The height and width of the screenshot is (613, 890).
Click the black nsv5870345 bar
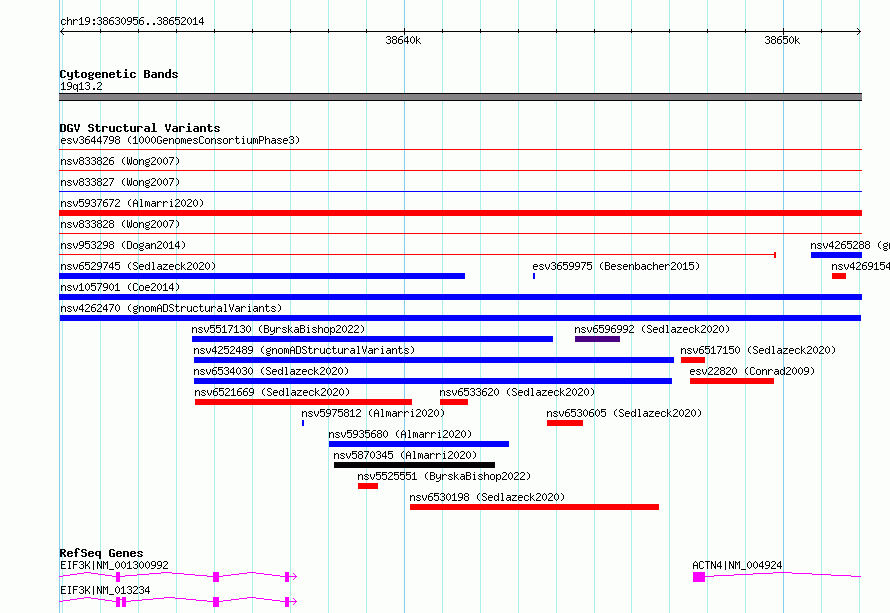coord(414,465)
